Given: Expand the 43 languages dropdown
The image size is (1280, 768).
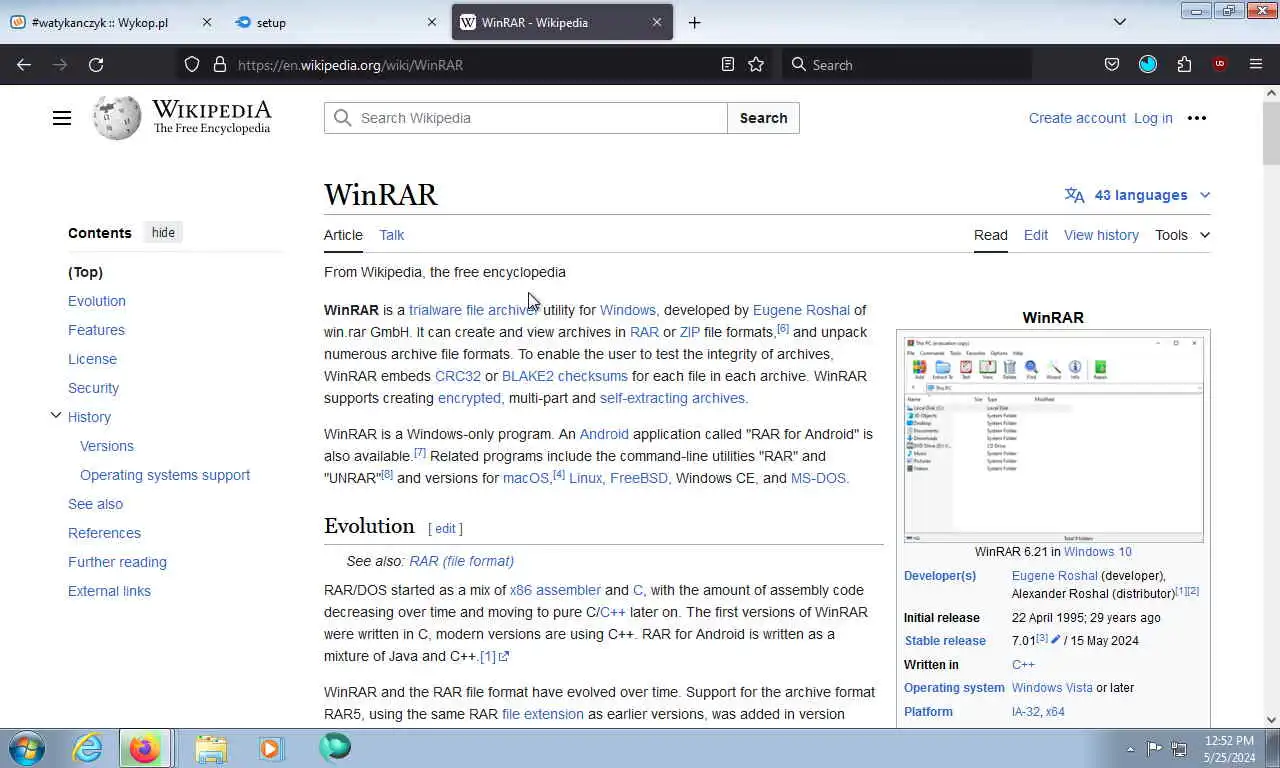Looking at the screenshot, I should tap(1138, 195).
